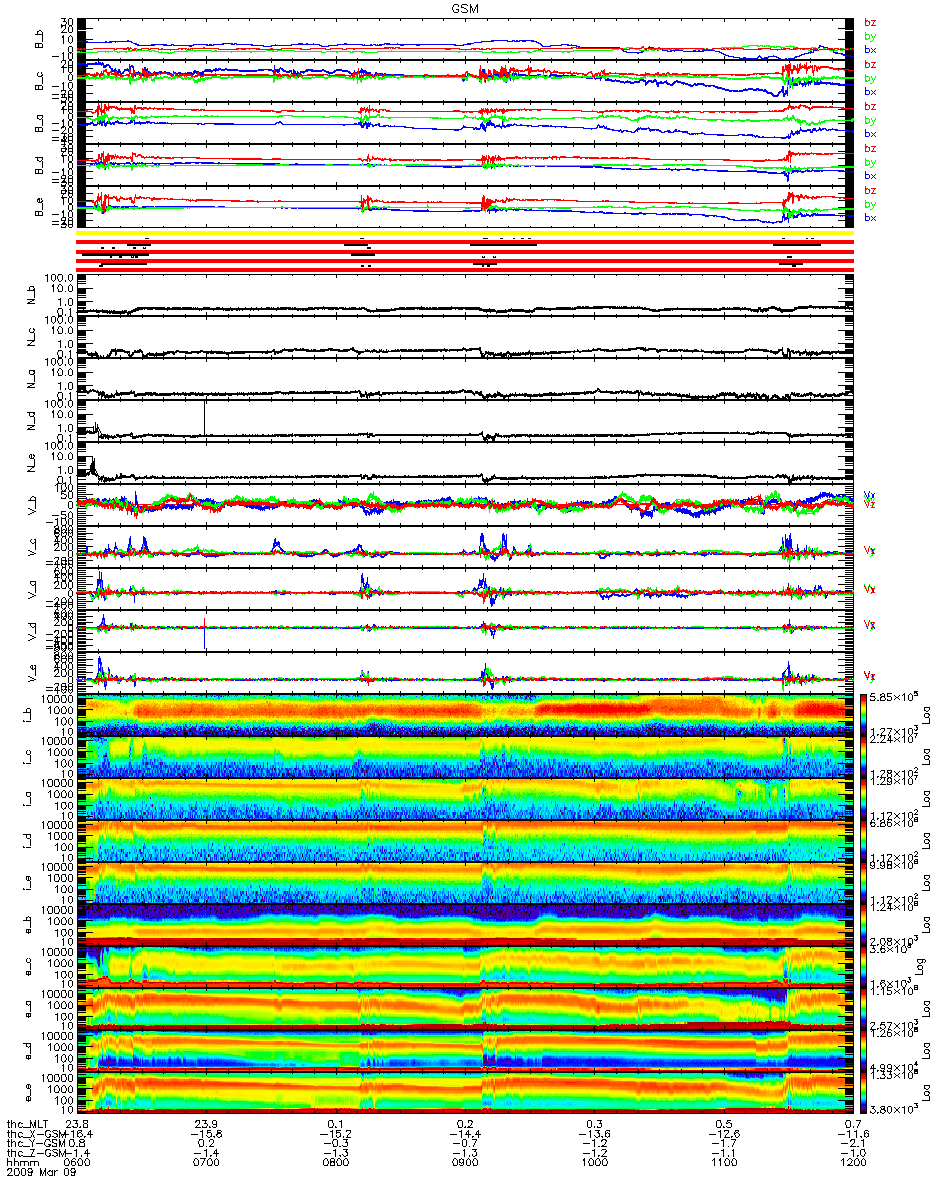Click the Y-GSM value -2.1

click(x=853, y=1144)
